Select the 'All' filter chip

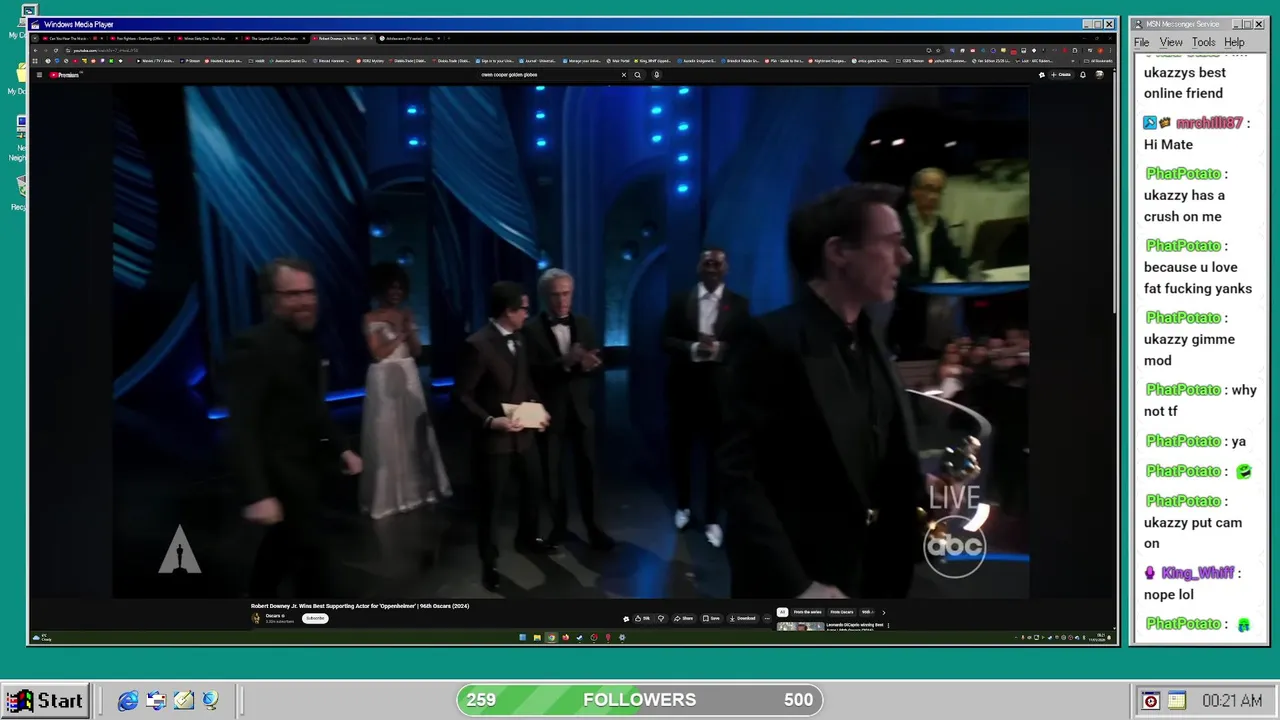click(x=783, y=612)
